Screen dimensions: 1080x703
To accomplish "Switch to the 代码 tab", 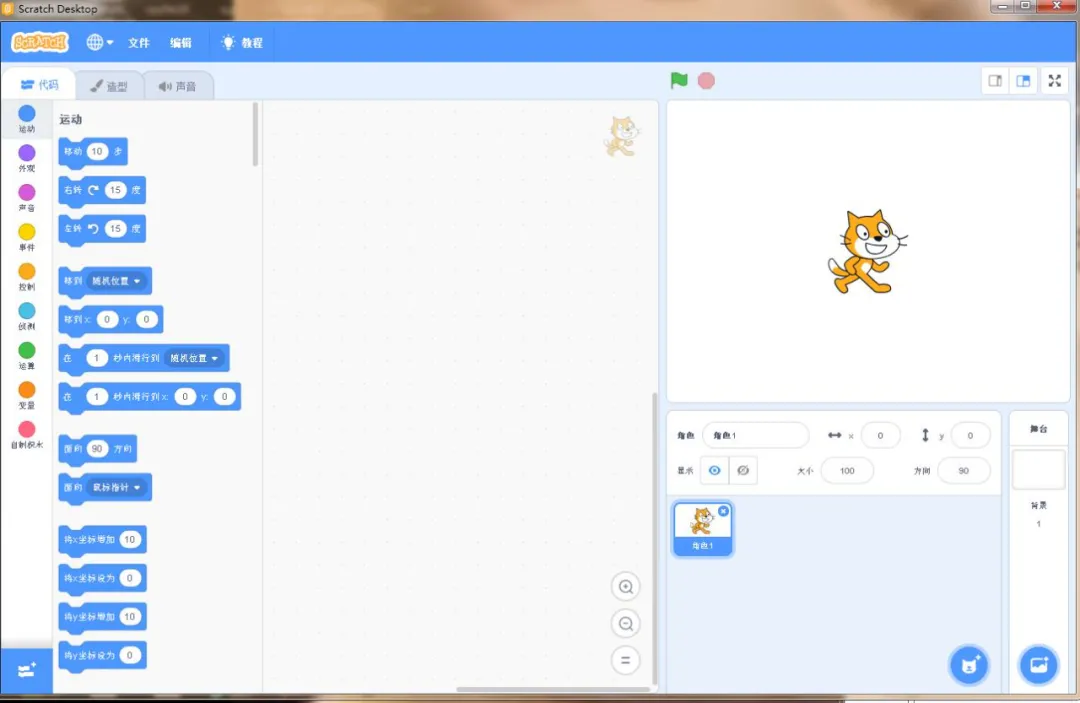I will point(39,85).
